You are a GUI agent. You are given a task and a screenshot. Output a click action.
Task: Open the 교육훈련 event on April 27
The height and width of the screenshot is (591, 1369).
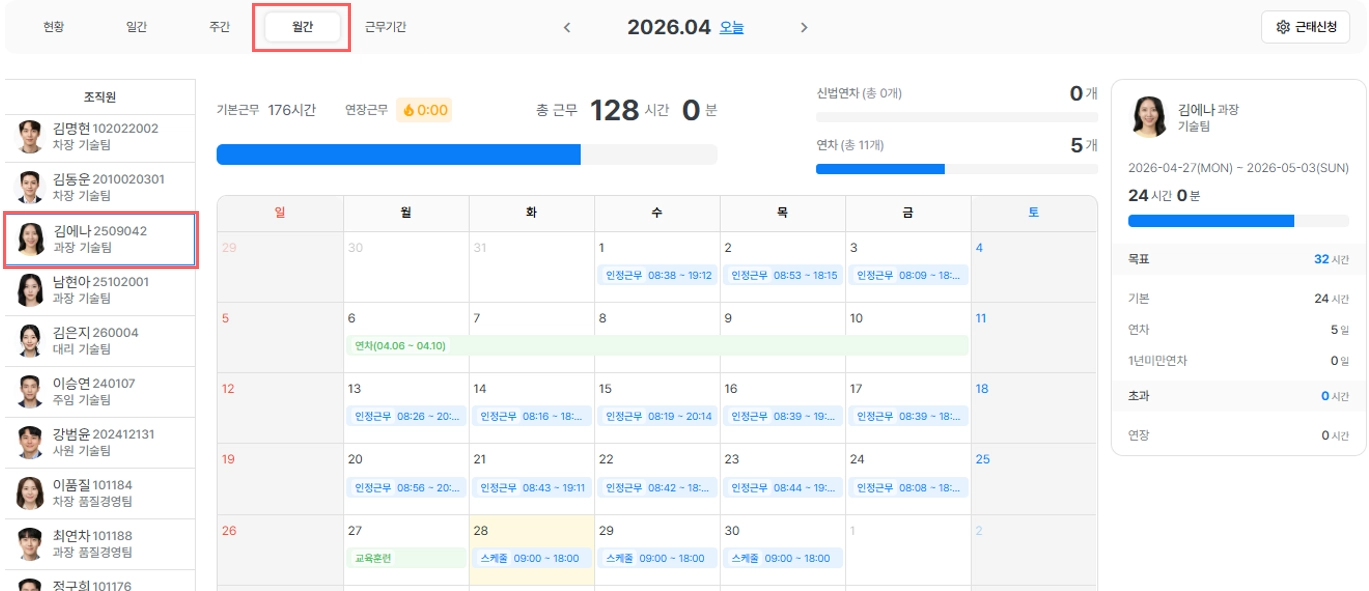(x=406, y=558)
